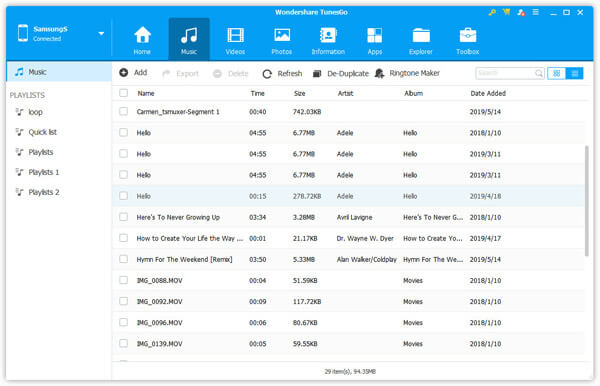Click Alan Walker/Coldplay artist cell
Image resolution: width=600 pixels, height=386 pixels.
(x=367, y=259)
